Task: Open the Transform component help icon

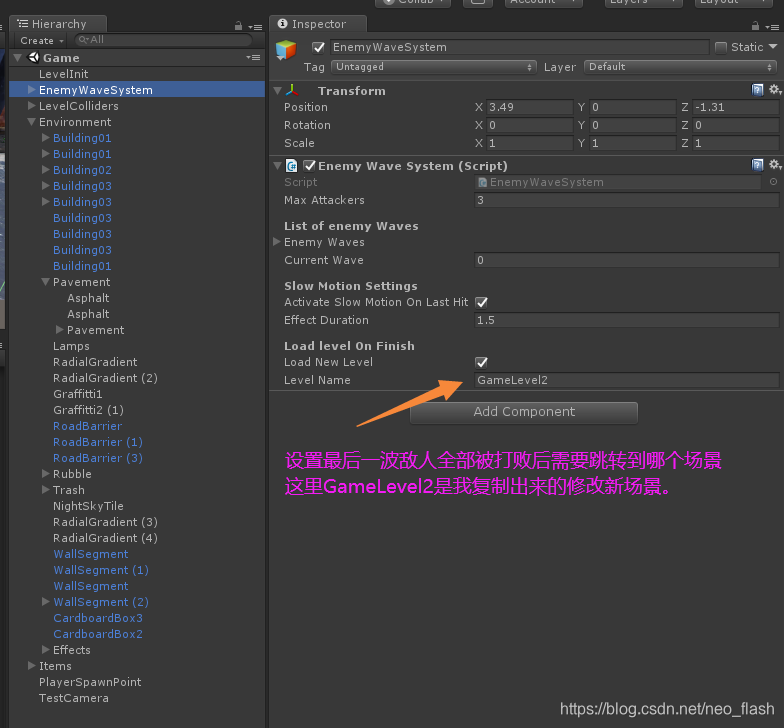Action: click(758, 90)
